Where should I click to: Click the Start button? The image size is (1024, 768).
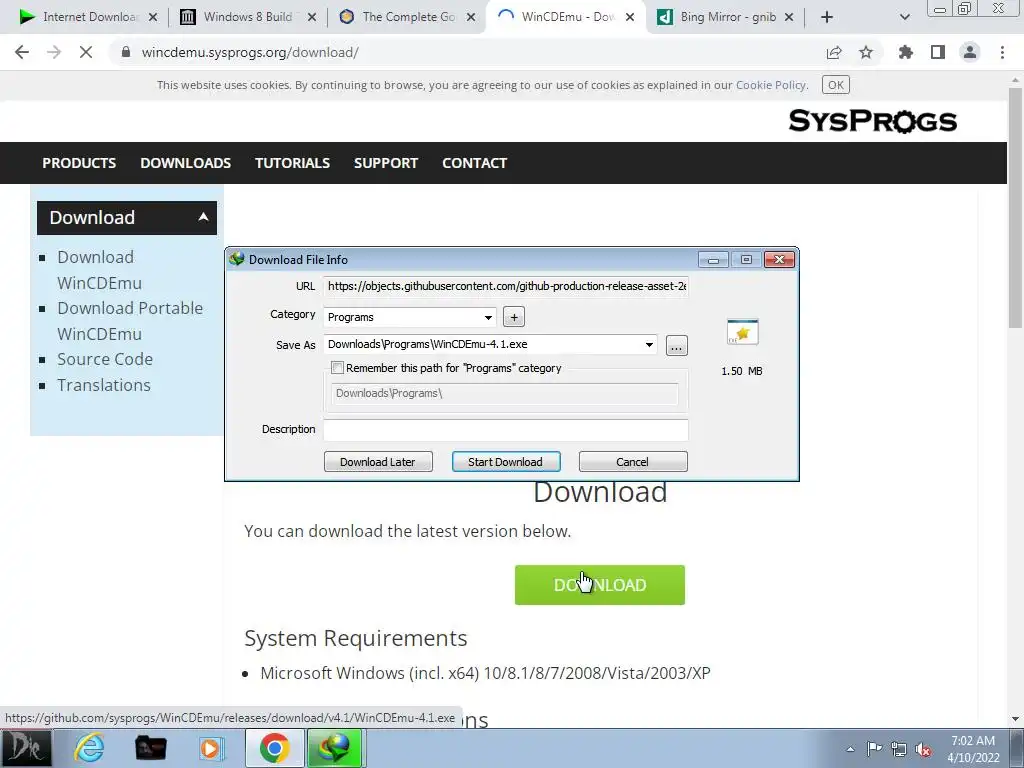[x=26, y=748]
